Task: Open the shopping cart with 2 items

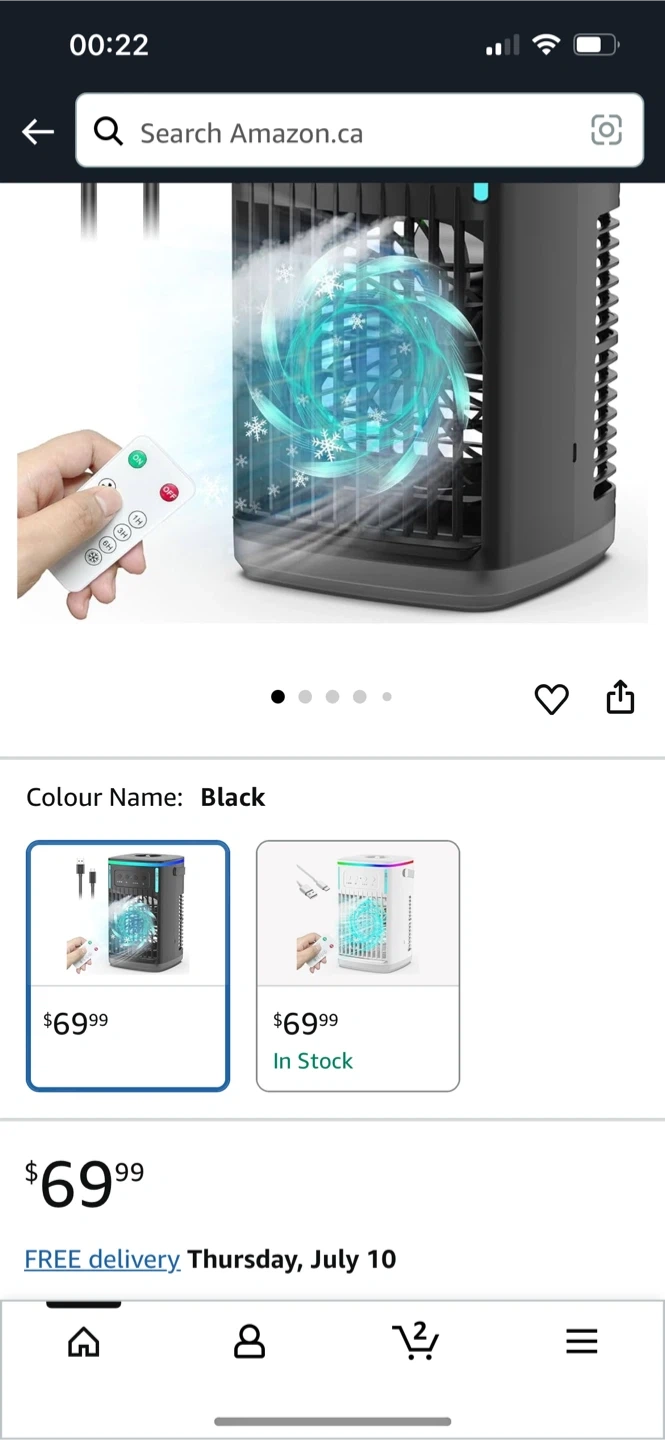Action: (x=415, y=1340)
